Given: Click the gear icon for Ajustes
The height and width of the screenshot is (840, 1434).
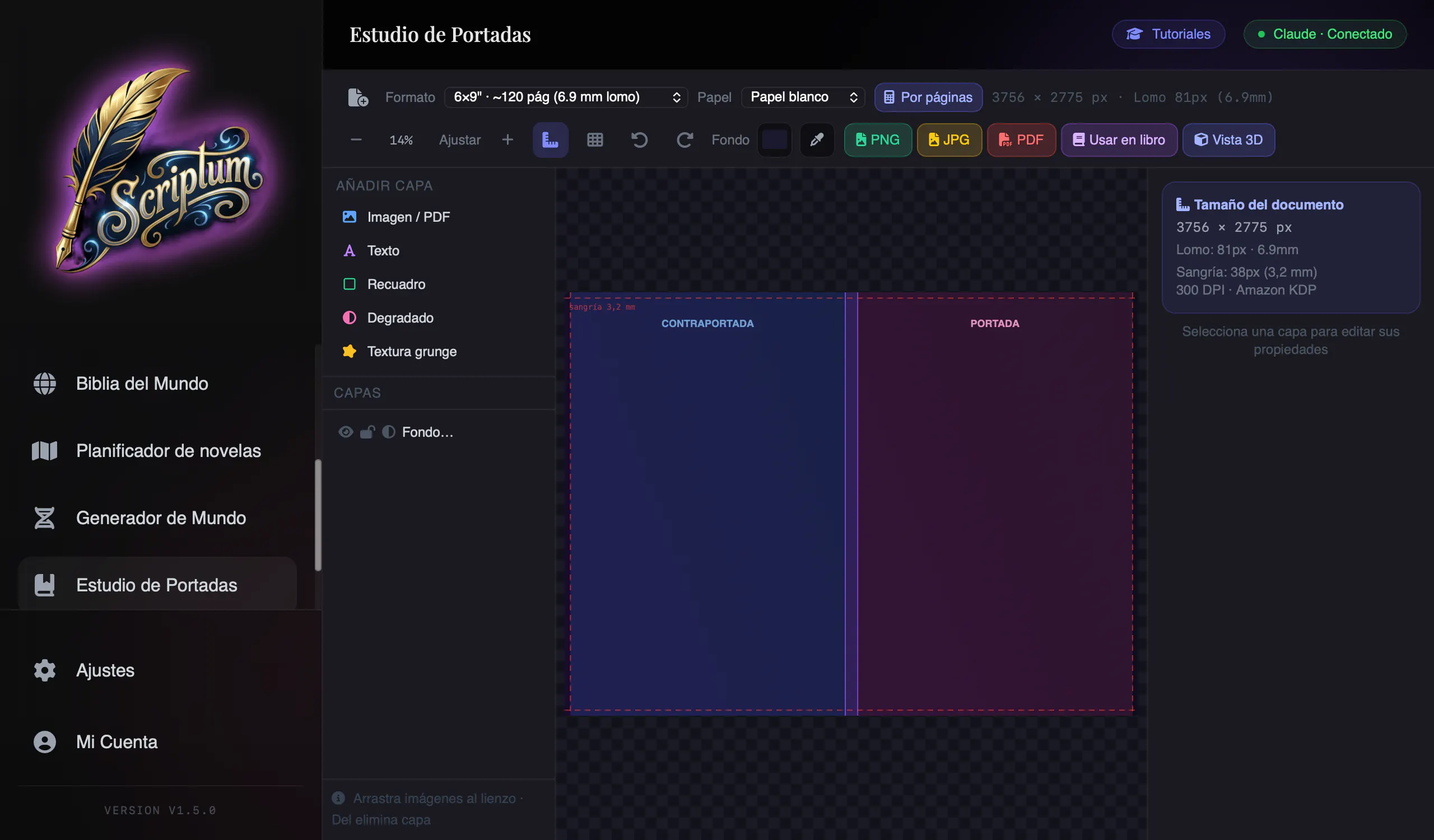Looking at the screenshot, I should pyautogui.click(x=44, y=670).
